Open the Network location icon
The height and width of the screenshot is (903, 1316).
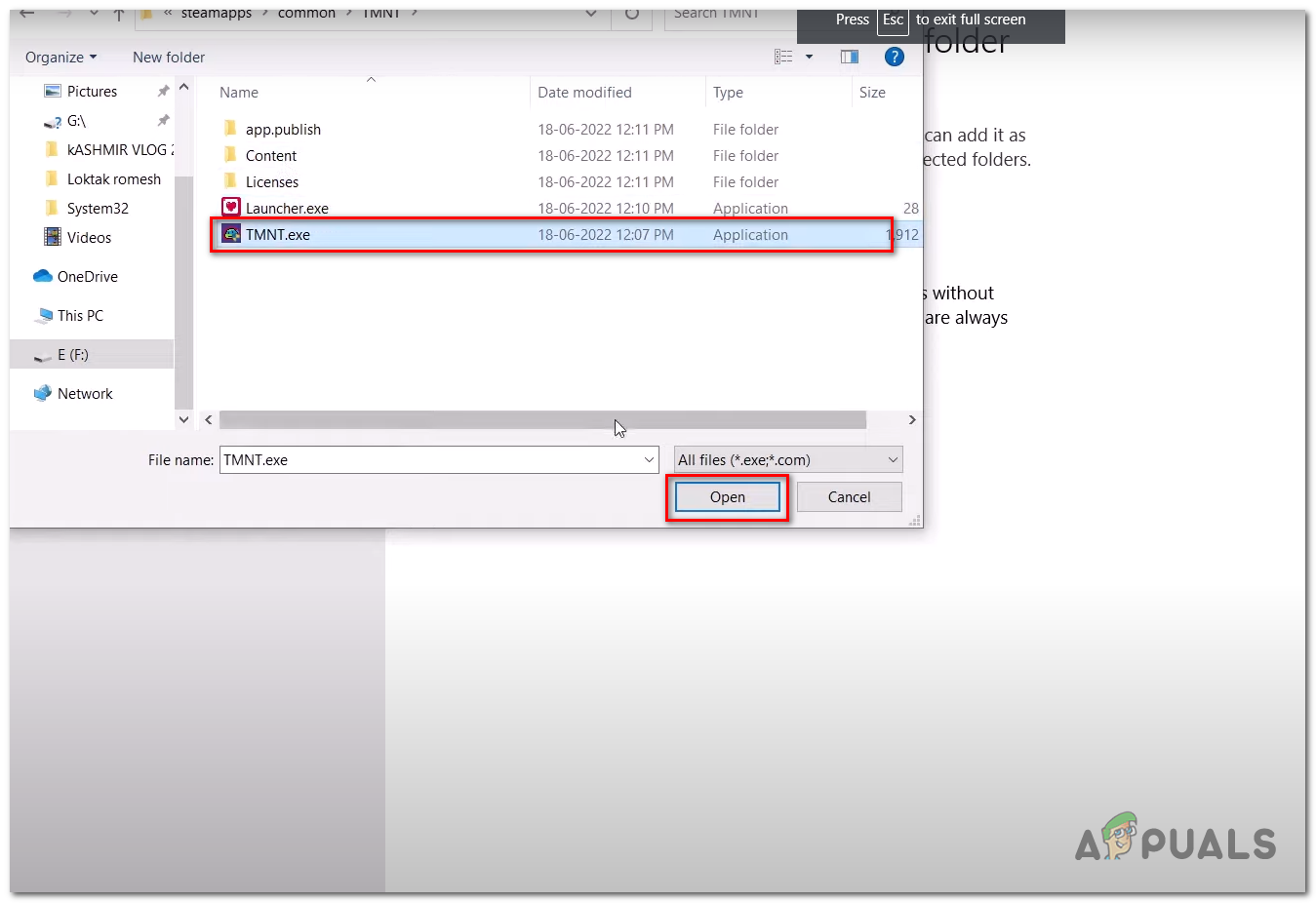(43, 393)
